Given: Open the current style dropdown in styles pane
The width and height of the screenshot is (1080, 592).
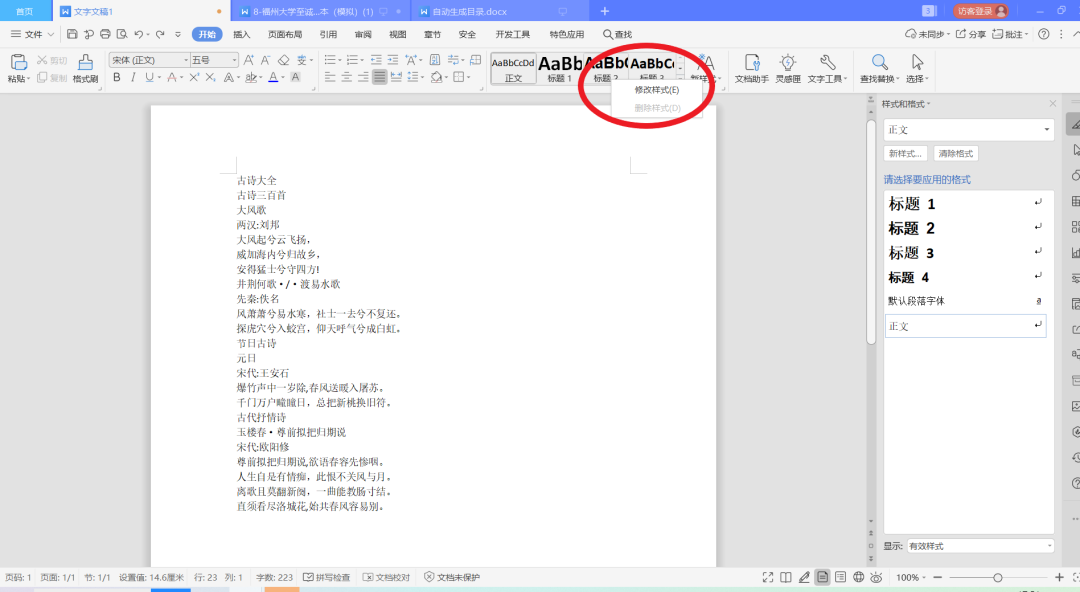Looking at the screenshot, I should click(x=1046, y=130).
